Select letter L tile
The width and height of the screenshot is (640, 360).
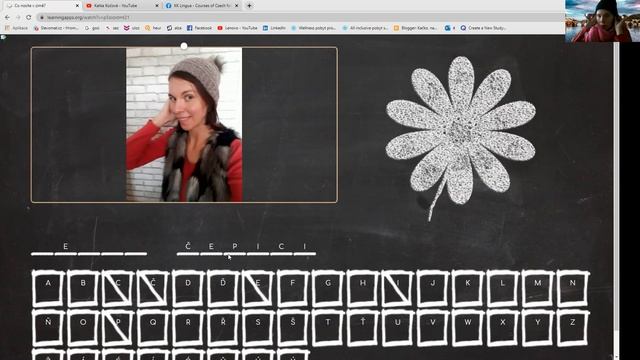click(502, 288)
